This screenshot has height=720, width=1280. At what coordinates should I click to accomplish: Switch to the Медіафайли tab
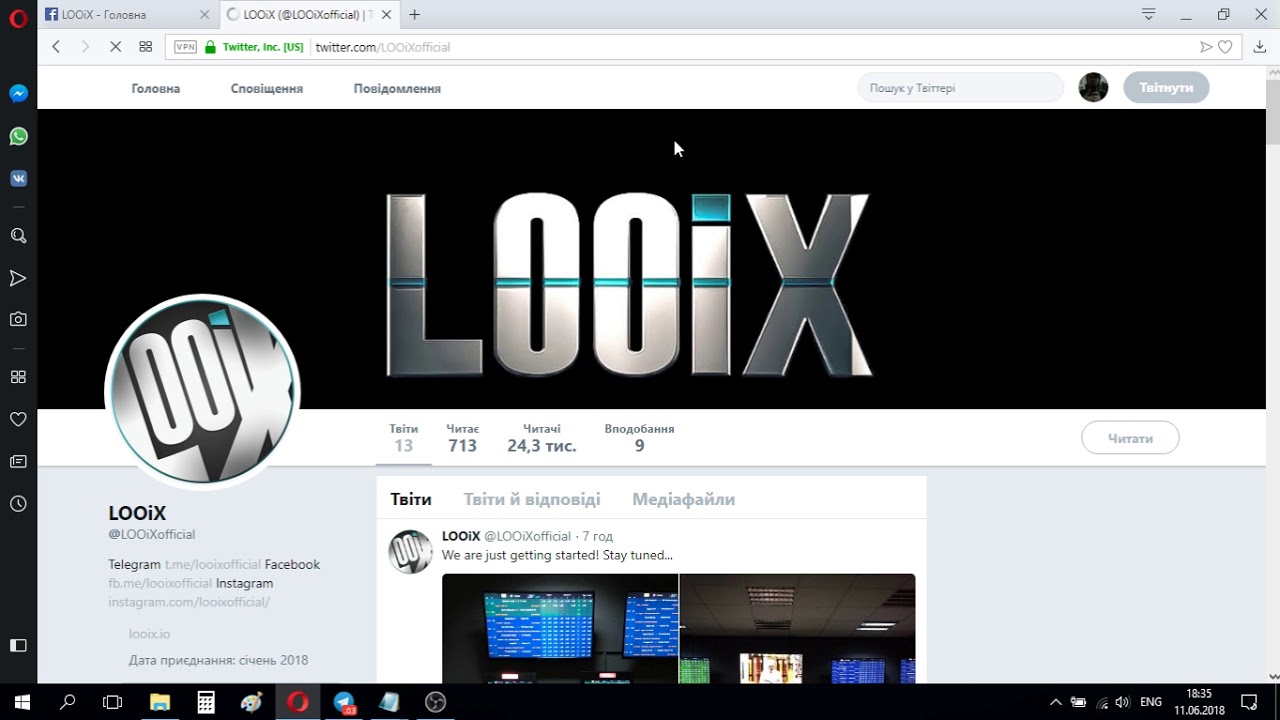(x=683, y=499)
